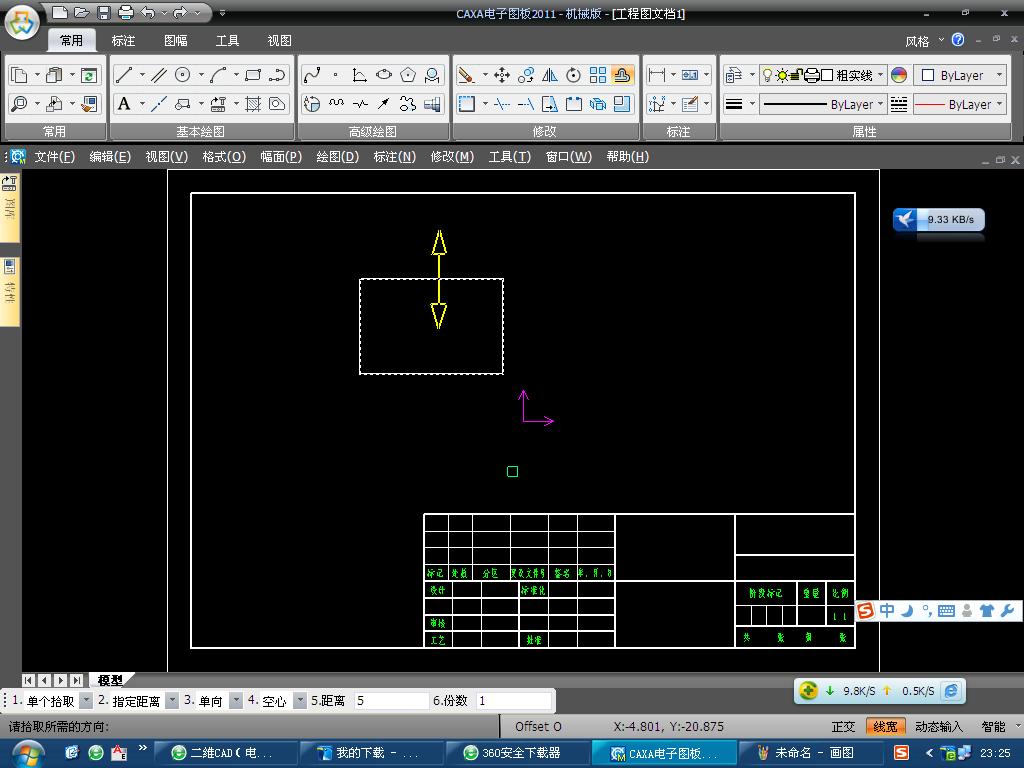The image size is (1024, 768).
Task: Select the parallel lines tool
Action: 159,75
